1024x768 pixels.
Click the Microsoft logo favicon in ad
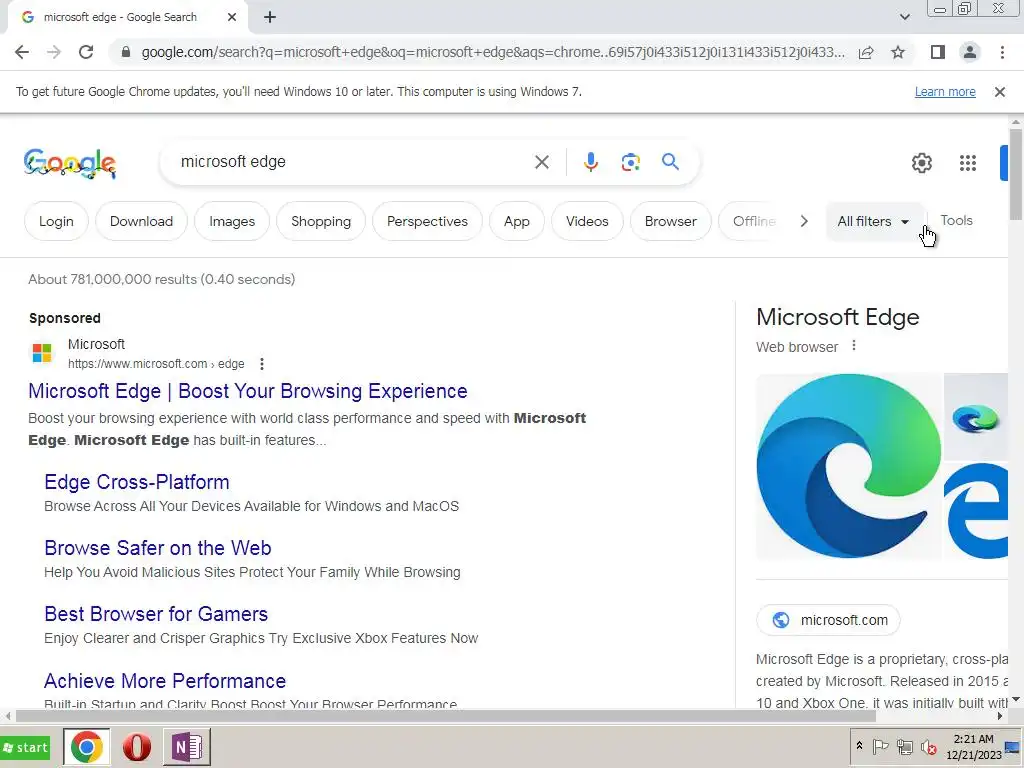pyautogui.click(x=42, y=353)
